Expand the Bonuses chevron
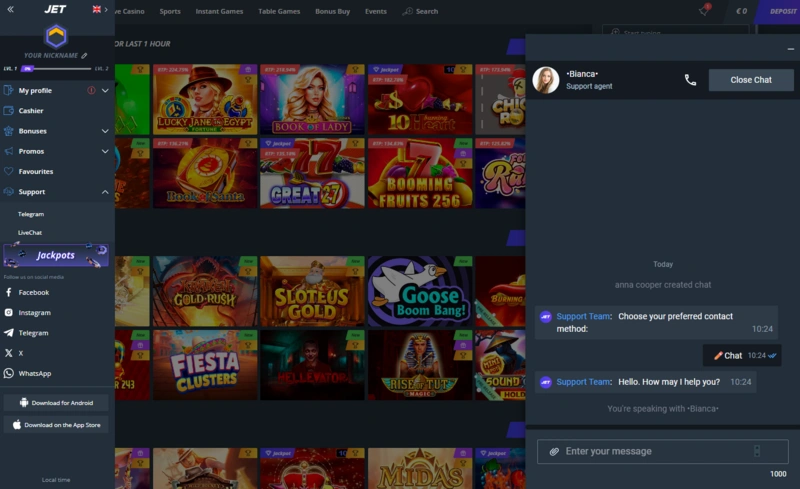 105,131
